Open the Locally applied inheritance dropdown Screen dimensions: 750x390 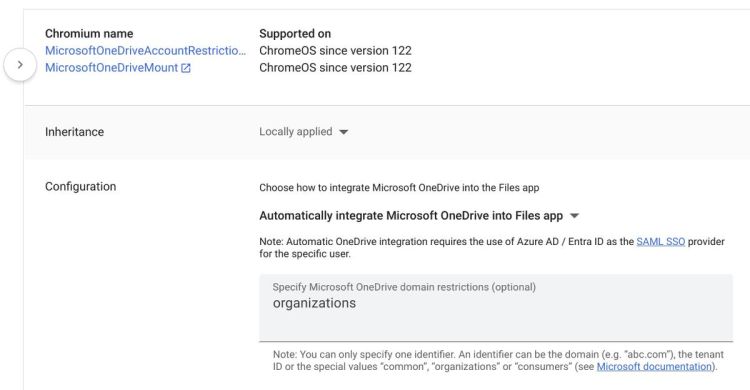[x=304, y=132]
